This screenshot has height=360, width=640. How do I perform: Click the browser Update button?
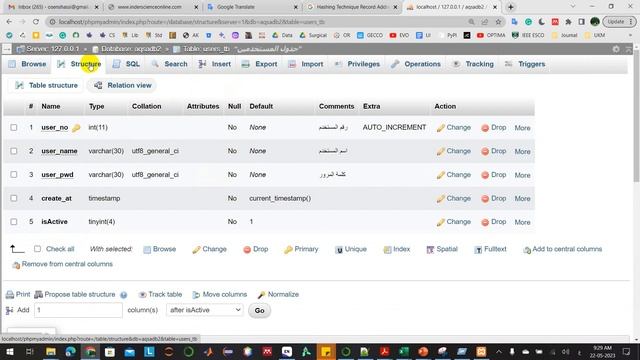pos(620,22)
